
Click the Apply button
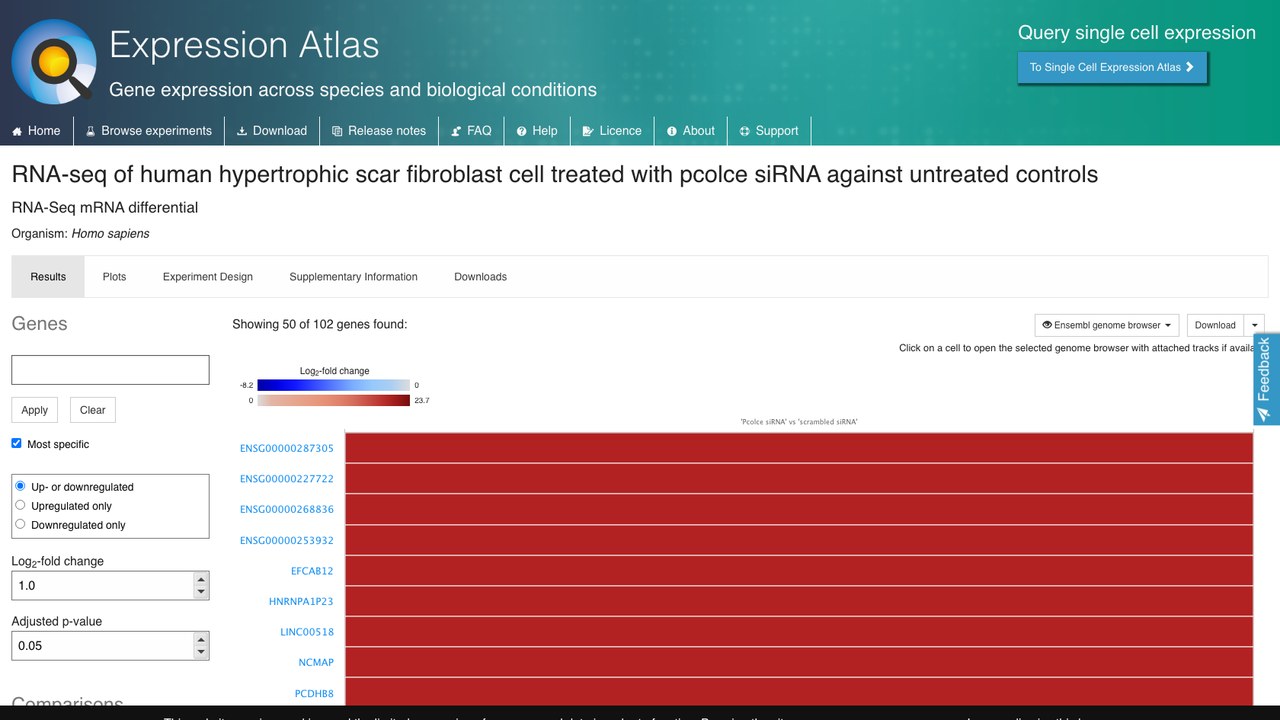pyautogui.click(x=35, y=410)
